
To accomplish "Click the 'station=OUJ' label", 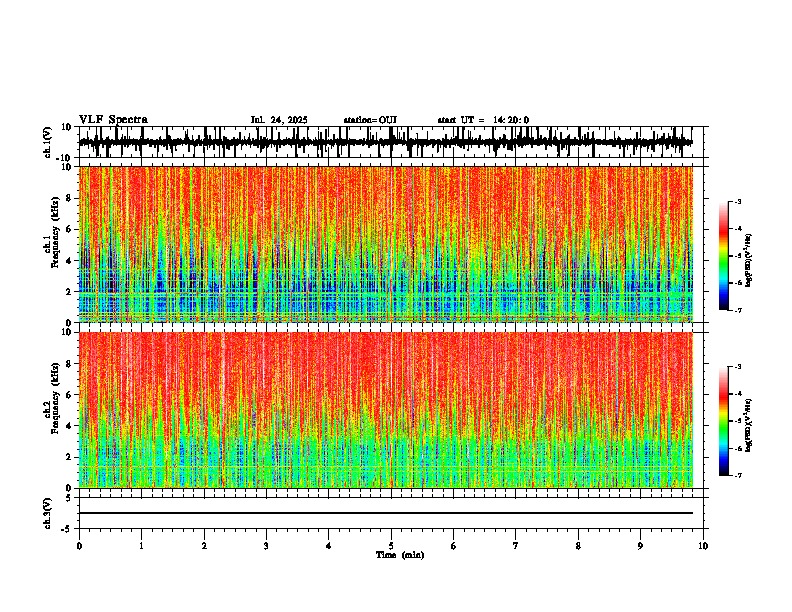I will click(x=370, y=120).
